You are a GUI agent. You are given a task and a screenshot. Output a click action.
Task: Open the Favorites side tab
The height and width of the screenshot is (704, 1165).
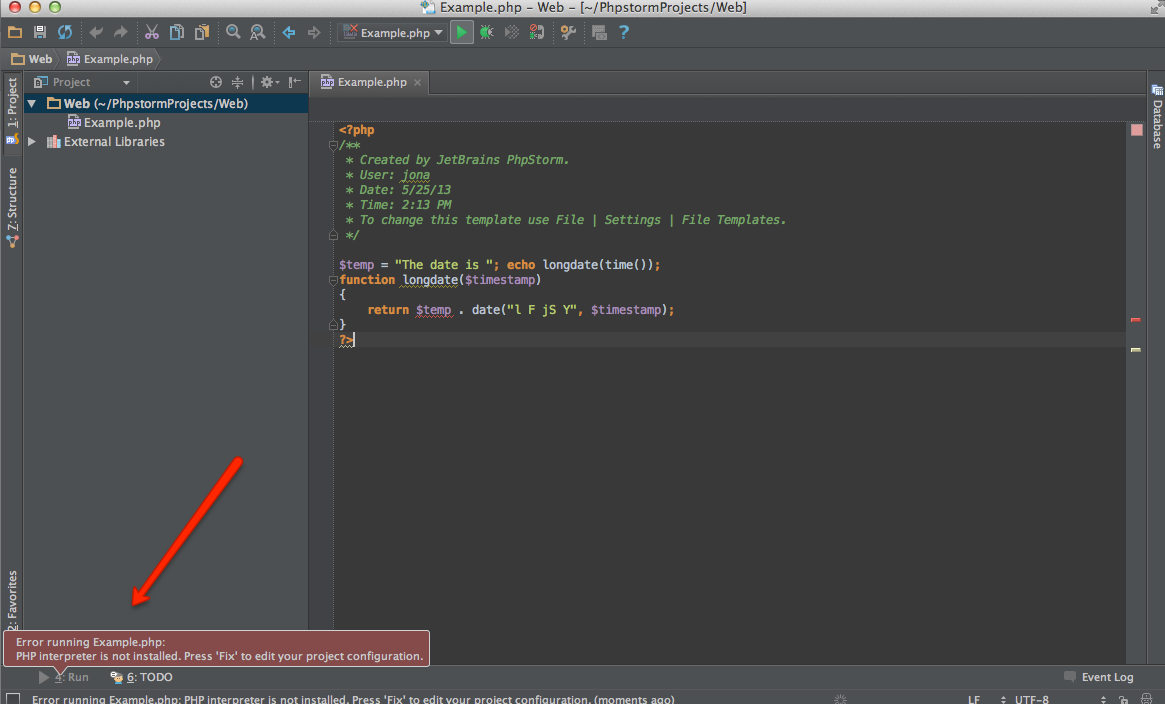point(12,600)
